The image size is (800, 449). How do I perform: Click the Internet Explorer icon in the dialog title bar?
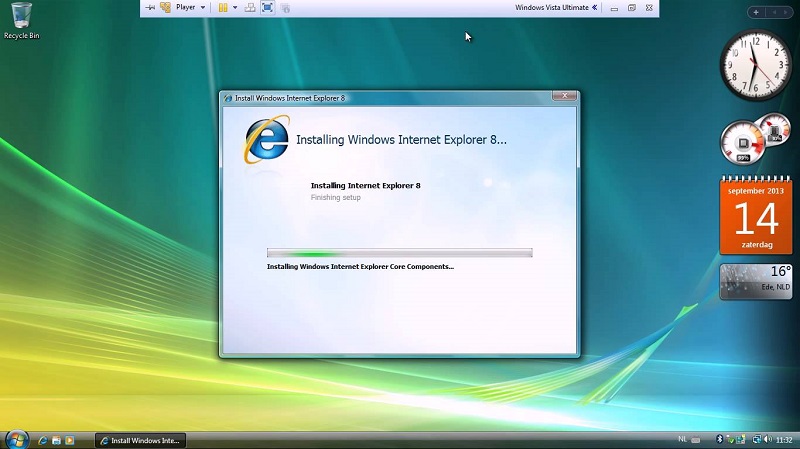click(228, 98)
